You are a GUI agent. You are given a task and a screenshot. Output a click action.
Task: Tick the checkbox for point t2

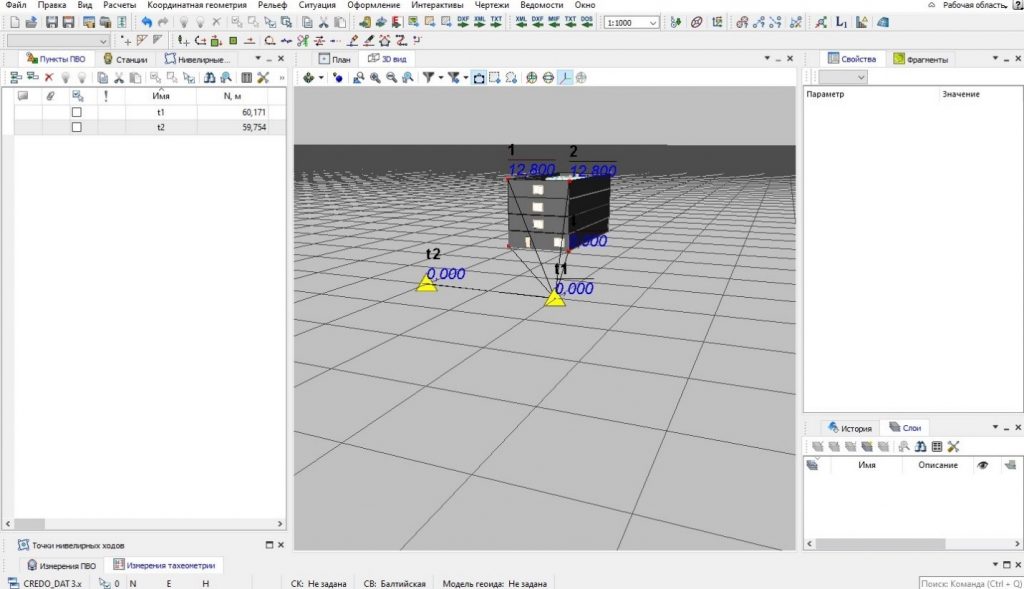pos(76,127)
